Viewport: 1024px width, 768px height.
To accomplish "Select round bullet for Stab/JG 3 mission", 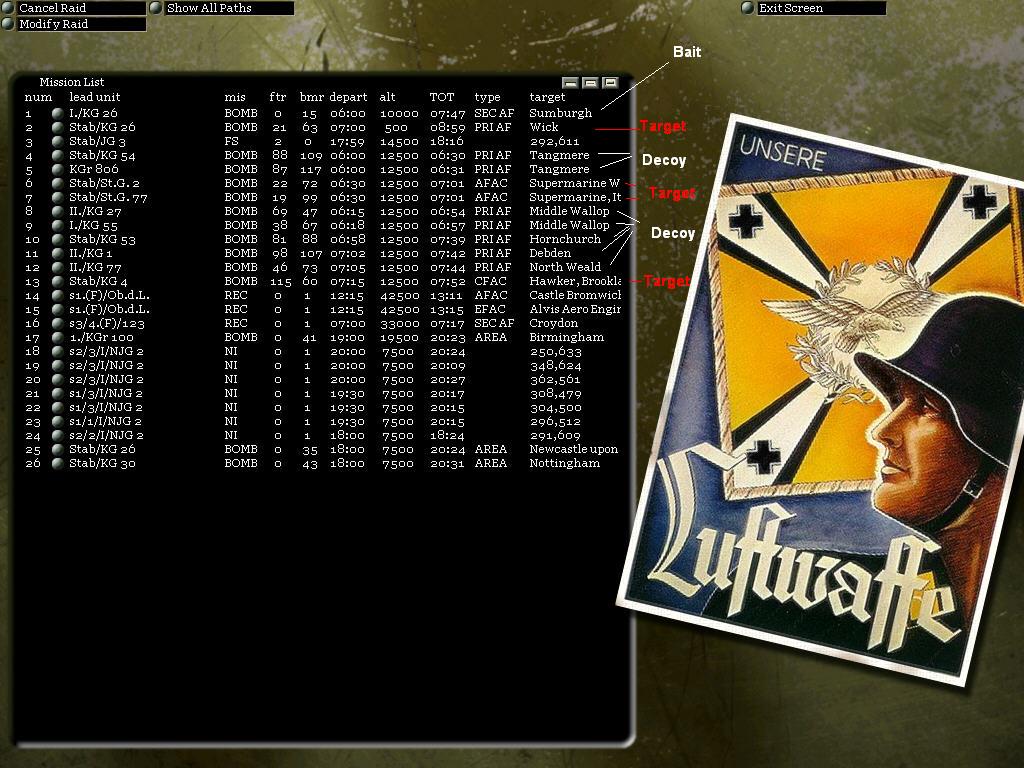I will 57,141.
